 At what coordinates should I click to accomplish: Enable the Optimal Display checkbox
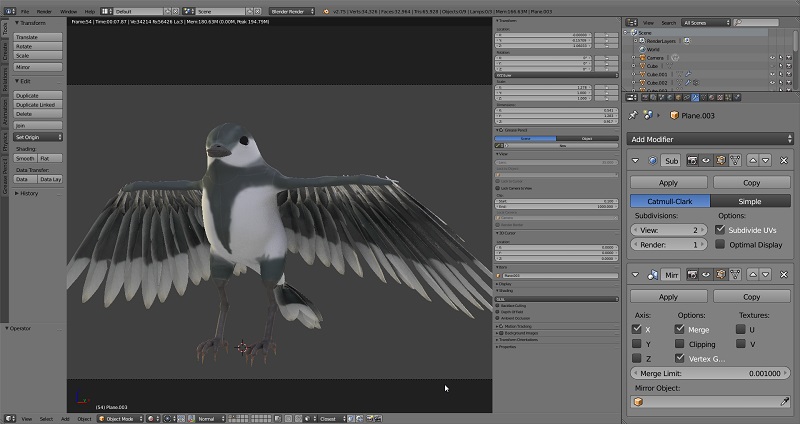pos(720,244)
